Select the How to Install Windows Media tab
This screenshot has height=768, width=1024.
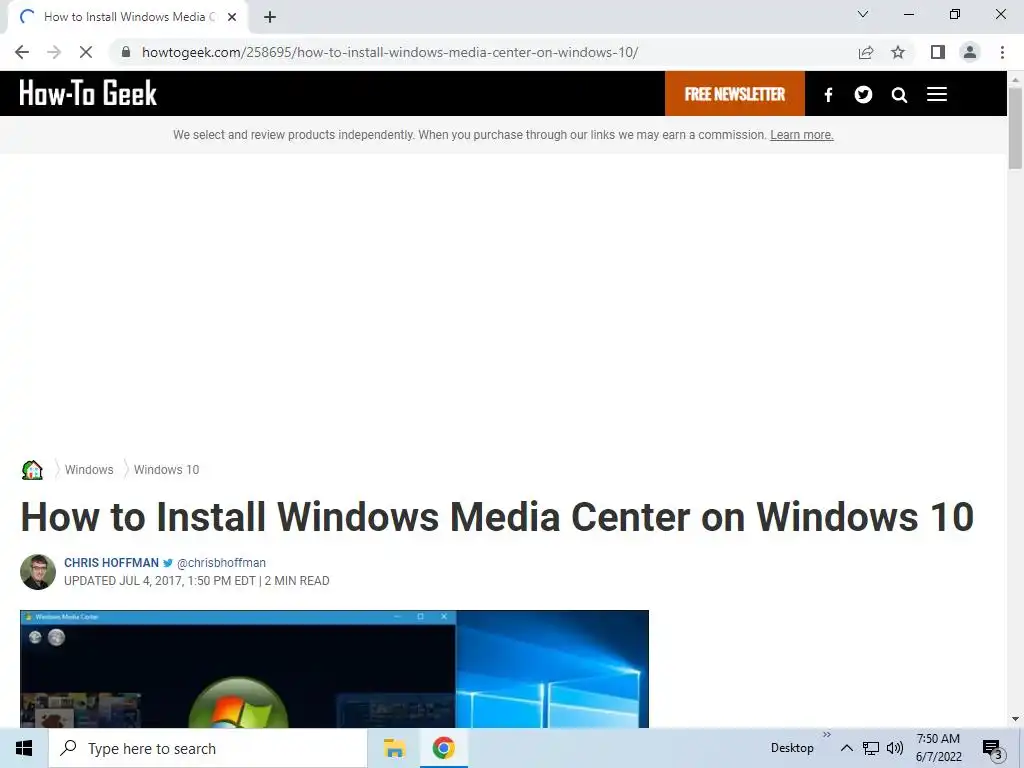(x=127, y=17)
